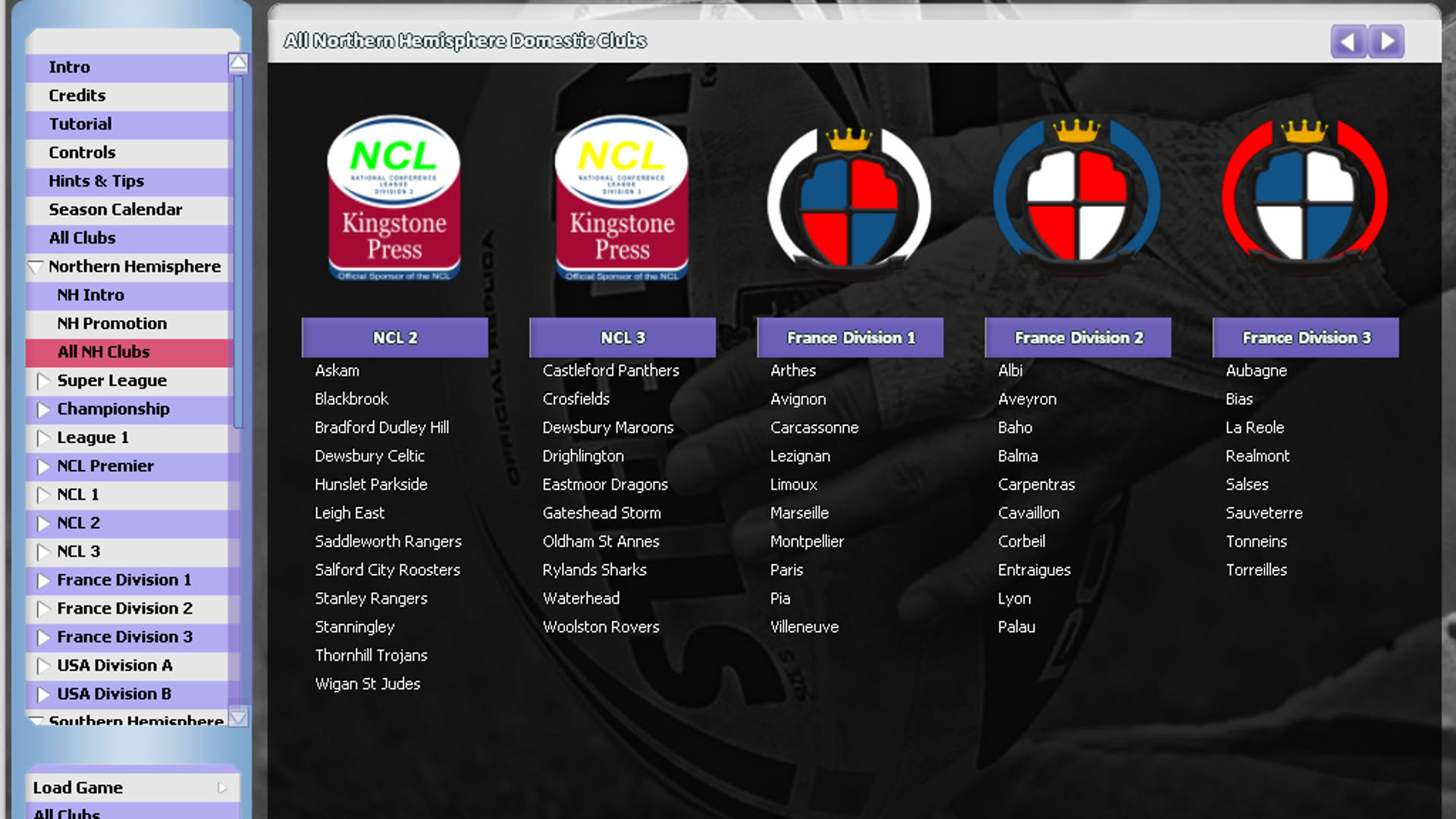Select the USA Division B item

[x=127, y=694]
